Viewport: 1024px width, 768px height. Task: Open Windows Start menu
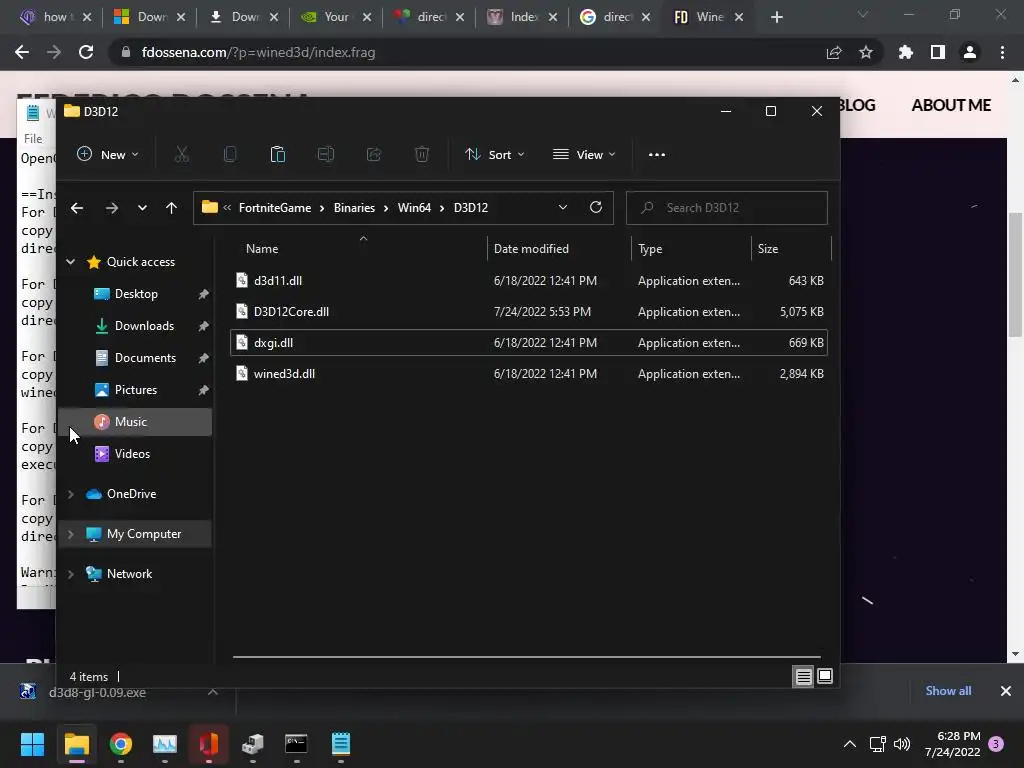[x=32, y=744]
